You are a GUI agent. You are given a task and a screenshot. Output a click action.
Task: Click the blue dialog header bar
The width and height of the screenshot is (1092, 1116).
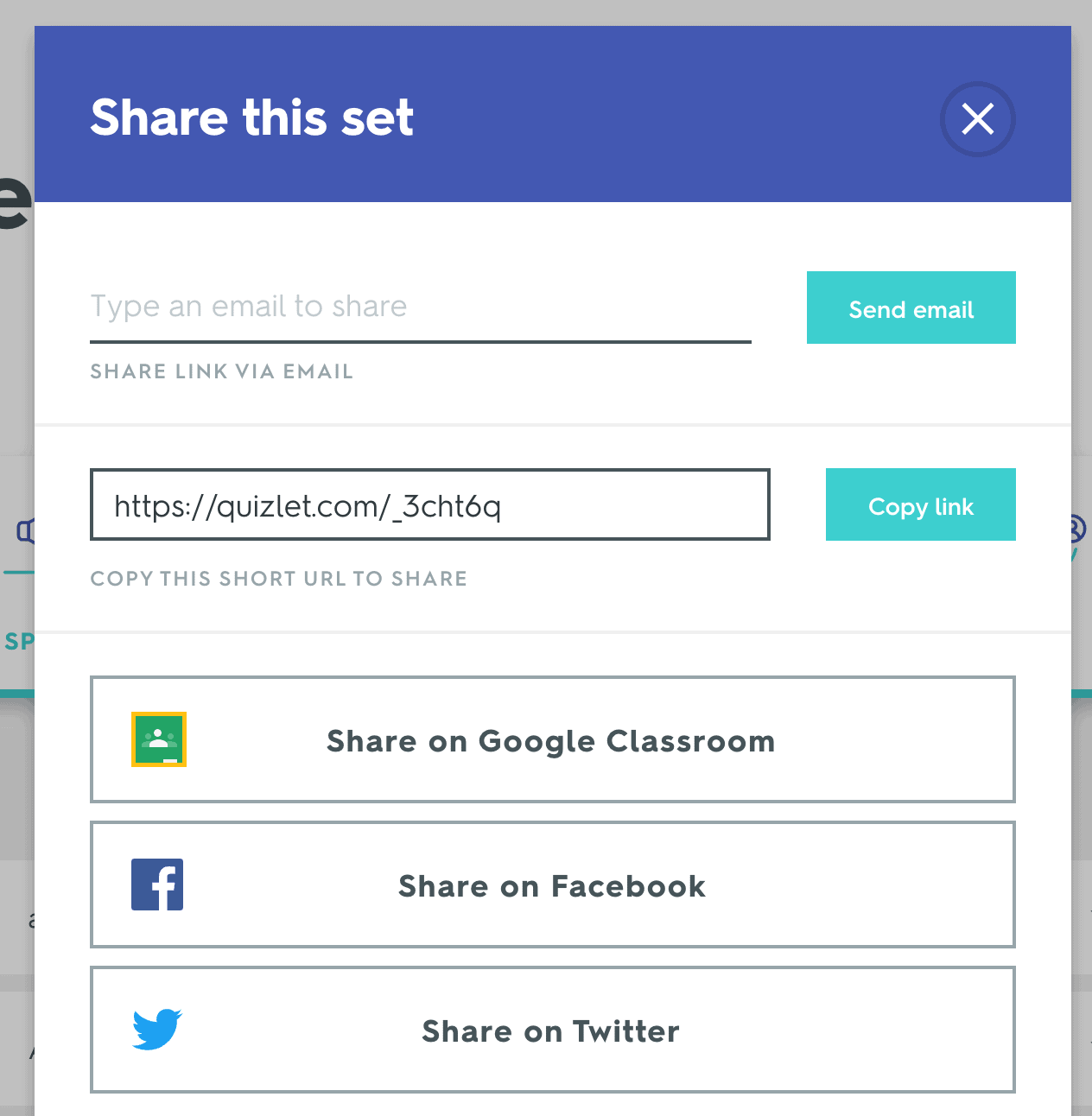553,114
